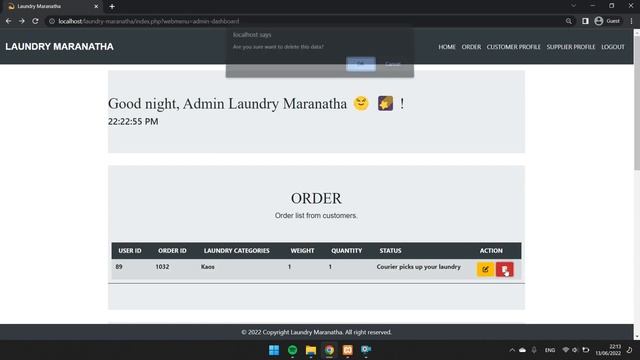Click the ORDER ID column header

point(172,251)
